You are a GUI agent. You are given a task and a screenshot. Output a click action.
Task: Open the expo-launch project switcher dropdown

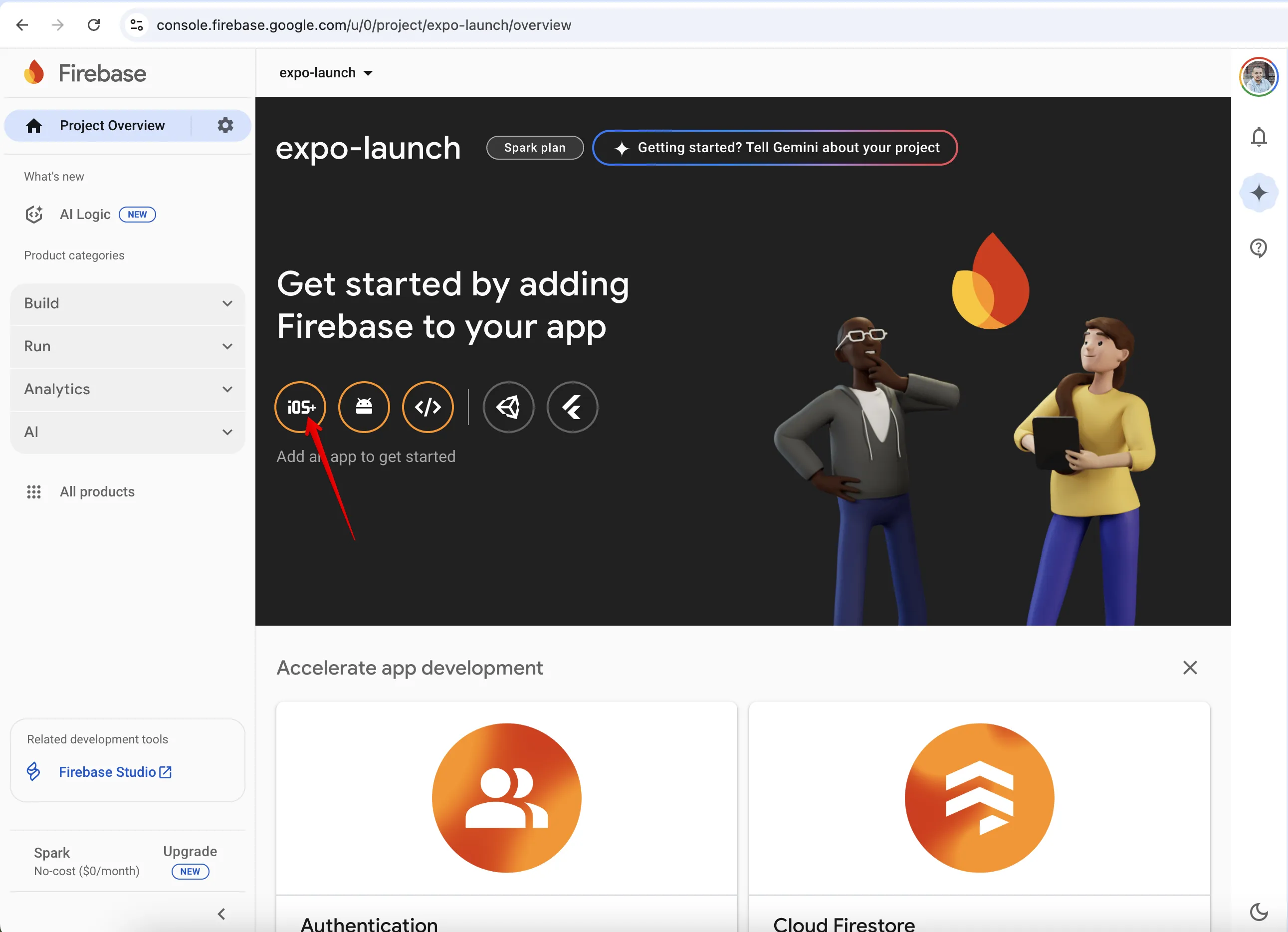[326, 73]
